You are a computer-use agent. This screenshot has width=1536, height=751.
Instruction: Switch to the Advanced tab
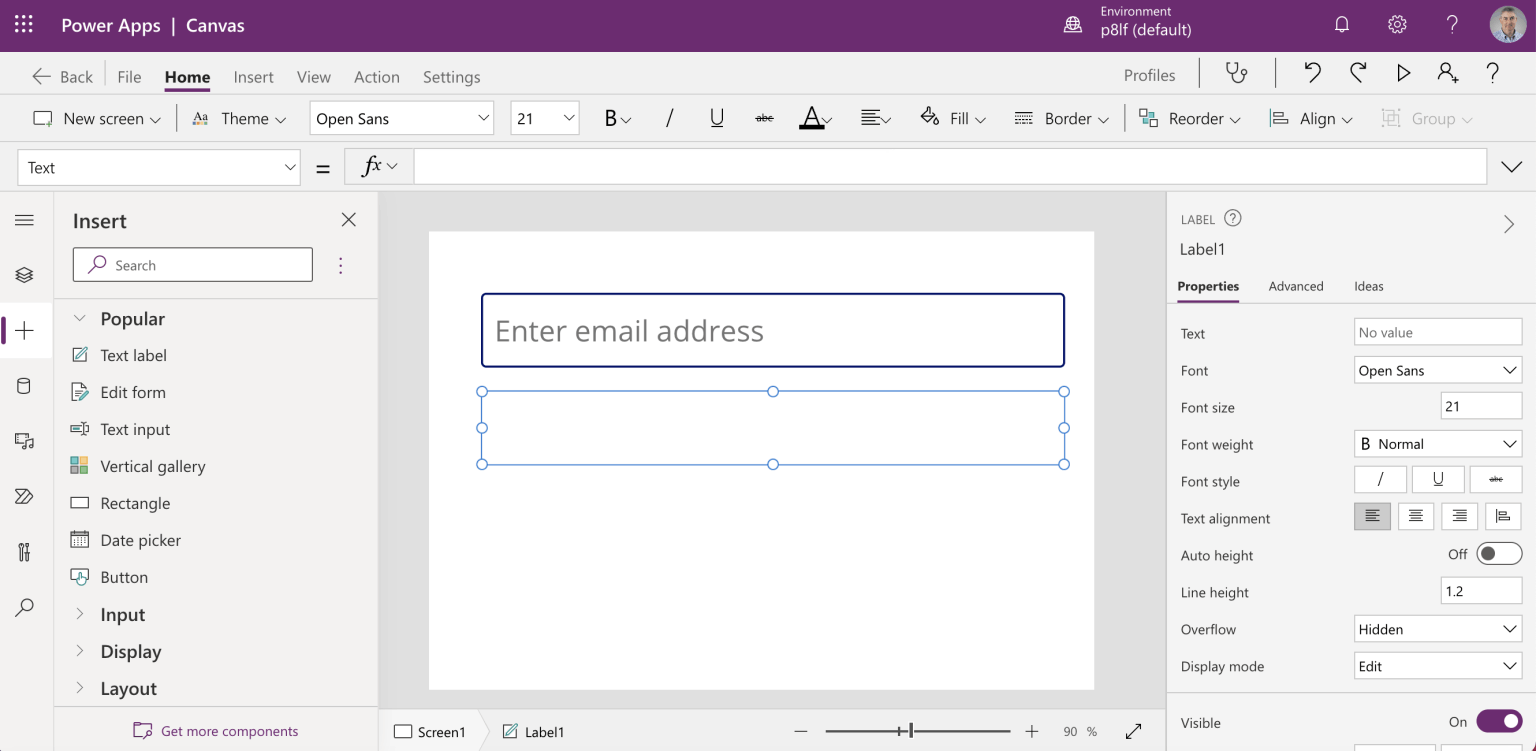[1295, 286]
